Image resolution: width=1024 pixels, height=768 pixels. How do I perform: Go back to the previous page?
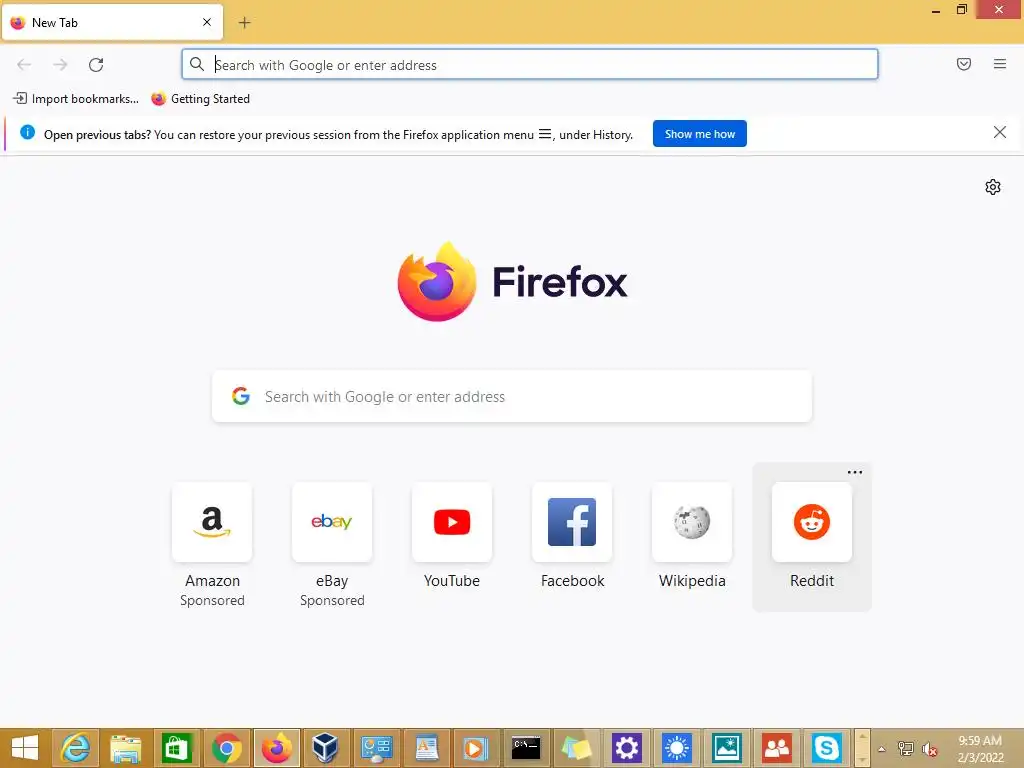pyautogui.click(x=24, y=65)
